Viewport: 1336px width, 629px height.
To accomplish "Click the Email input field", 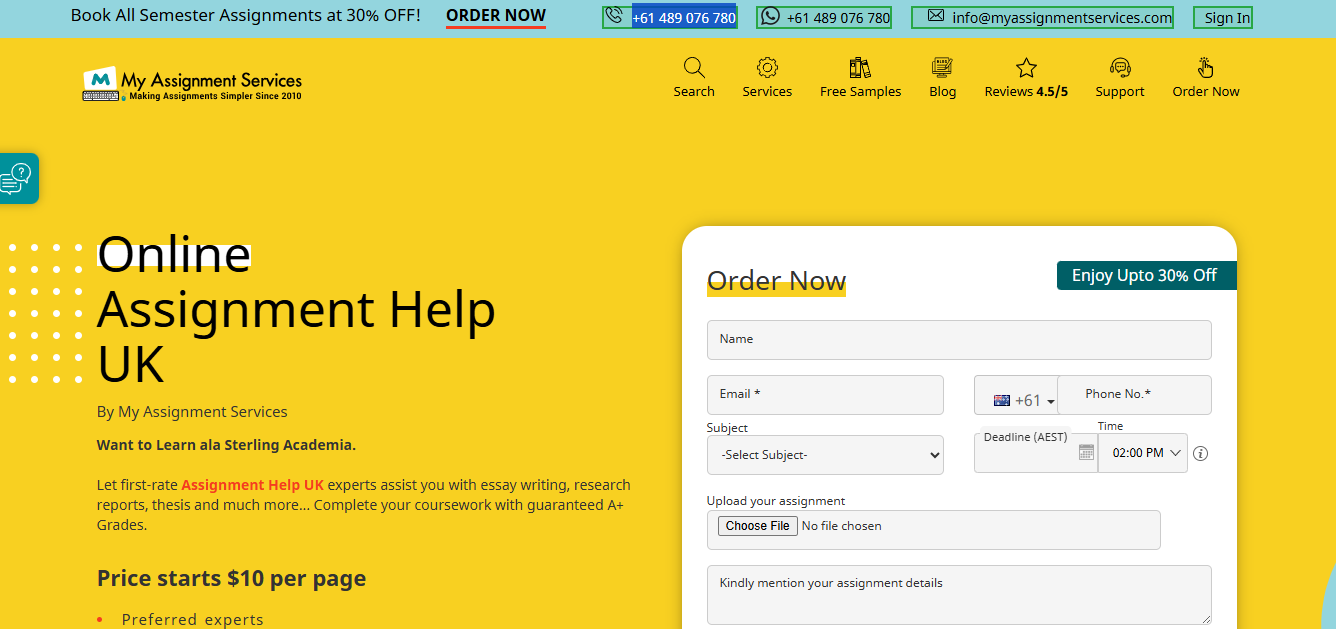I will 825,395.
